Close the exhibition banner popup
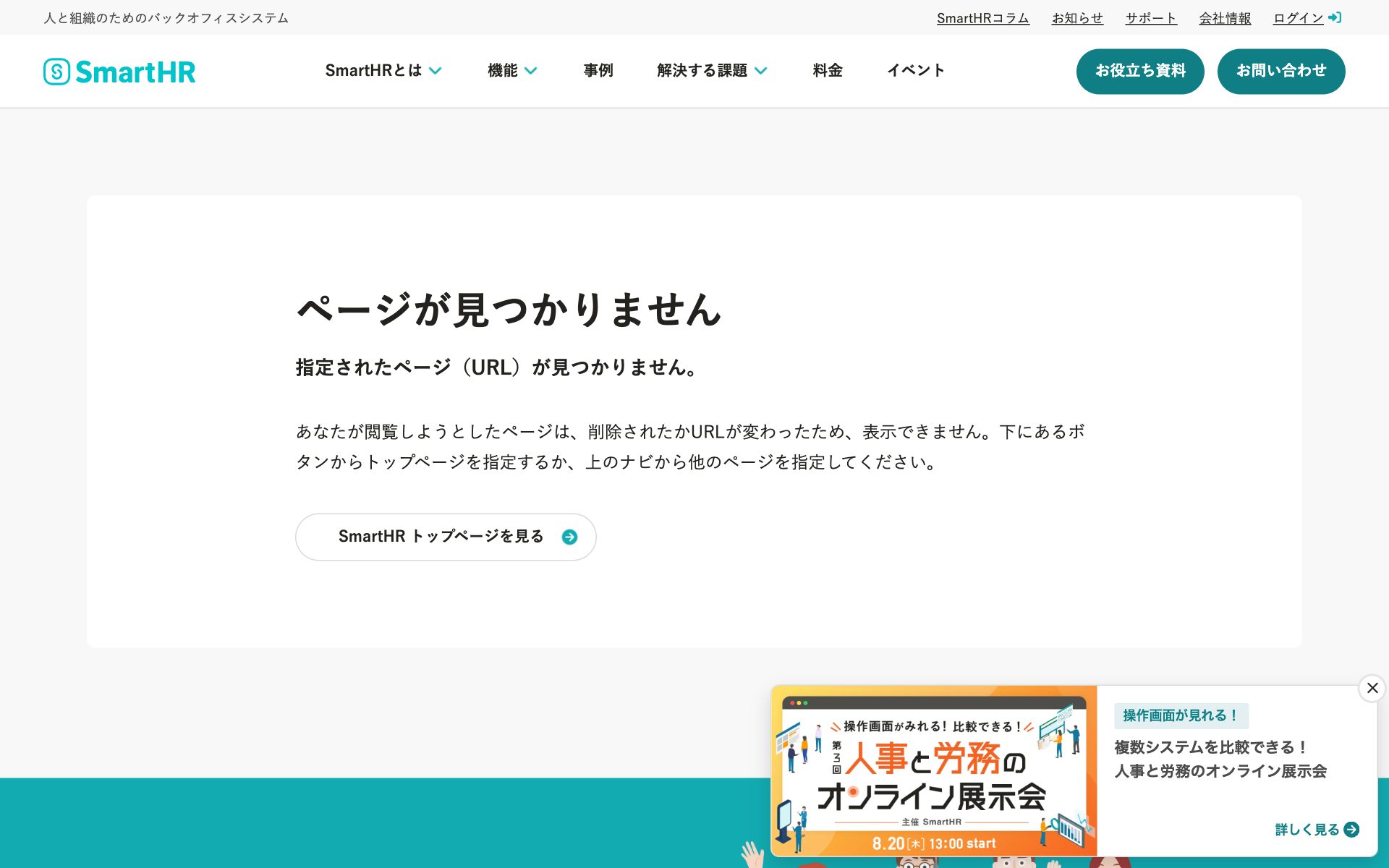 1372,688
